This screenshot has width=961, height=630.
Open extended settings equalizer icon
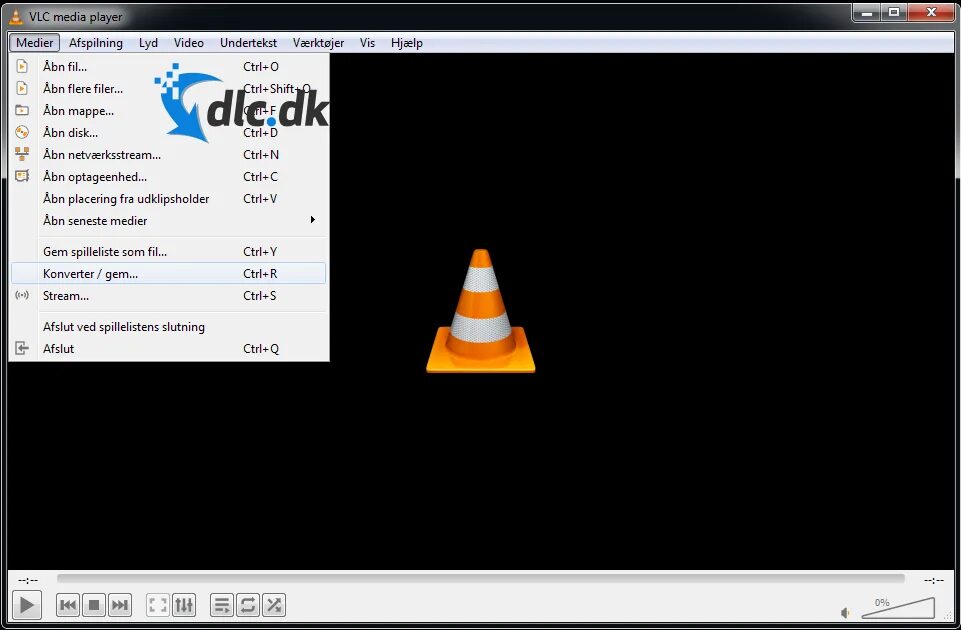pos(184,605)
